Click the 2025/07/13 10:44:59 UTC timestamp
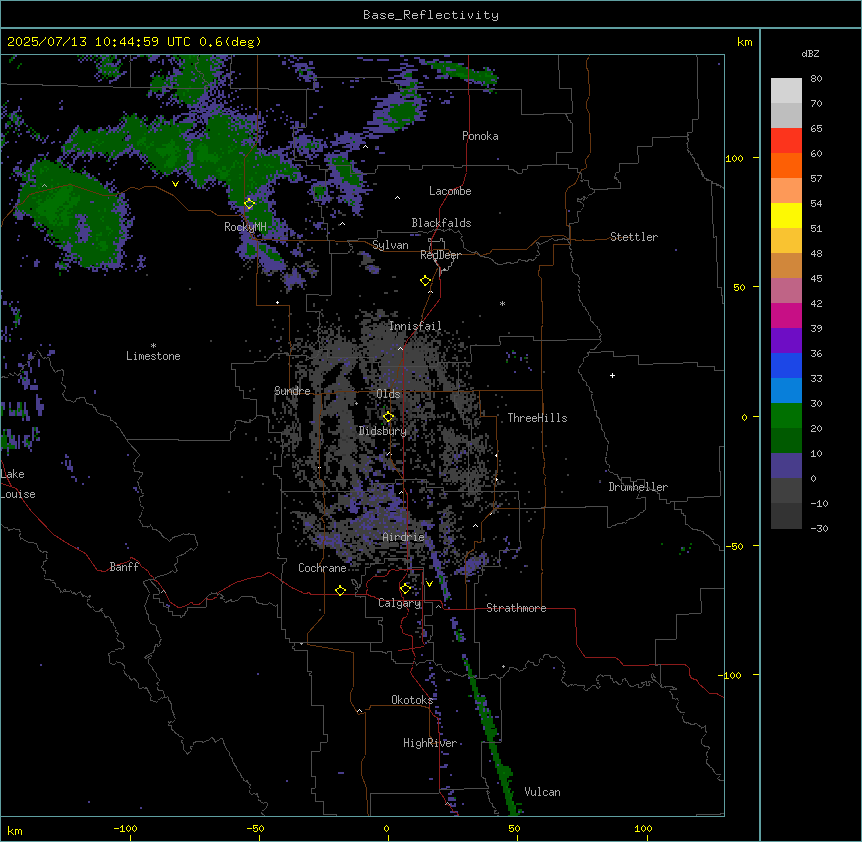This screenshot has height=842, width=862. [99, 42]
